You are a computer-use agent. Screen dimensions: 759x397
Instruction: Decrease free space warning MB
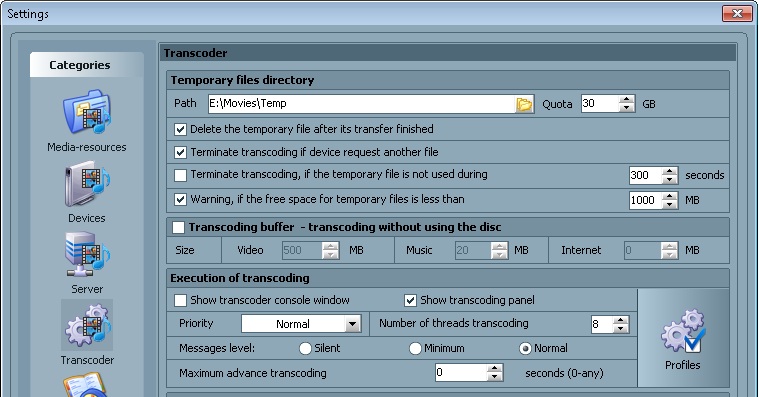point(669,204)
